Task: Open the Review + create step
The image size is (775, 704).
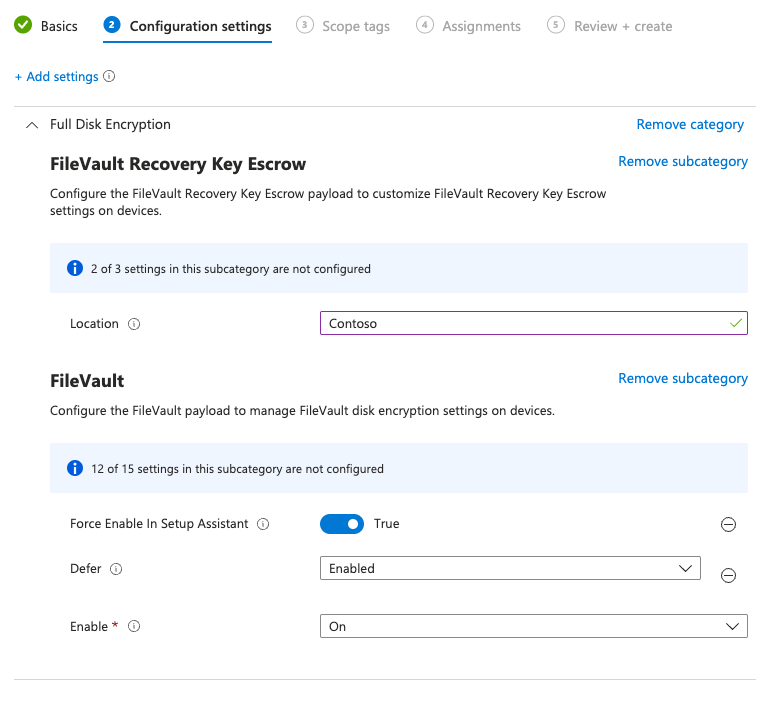Action: click(610, 26)
